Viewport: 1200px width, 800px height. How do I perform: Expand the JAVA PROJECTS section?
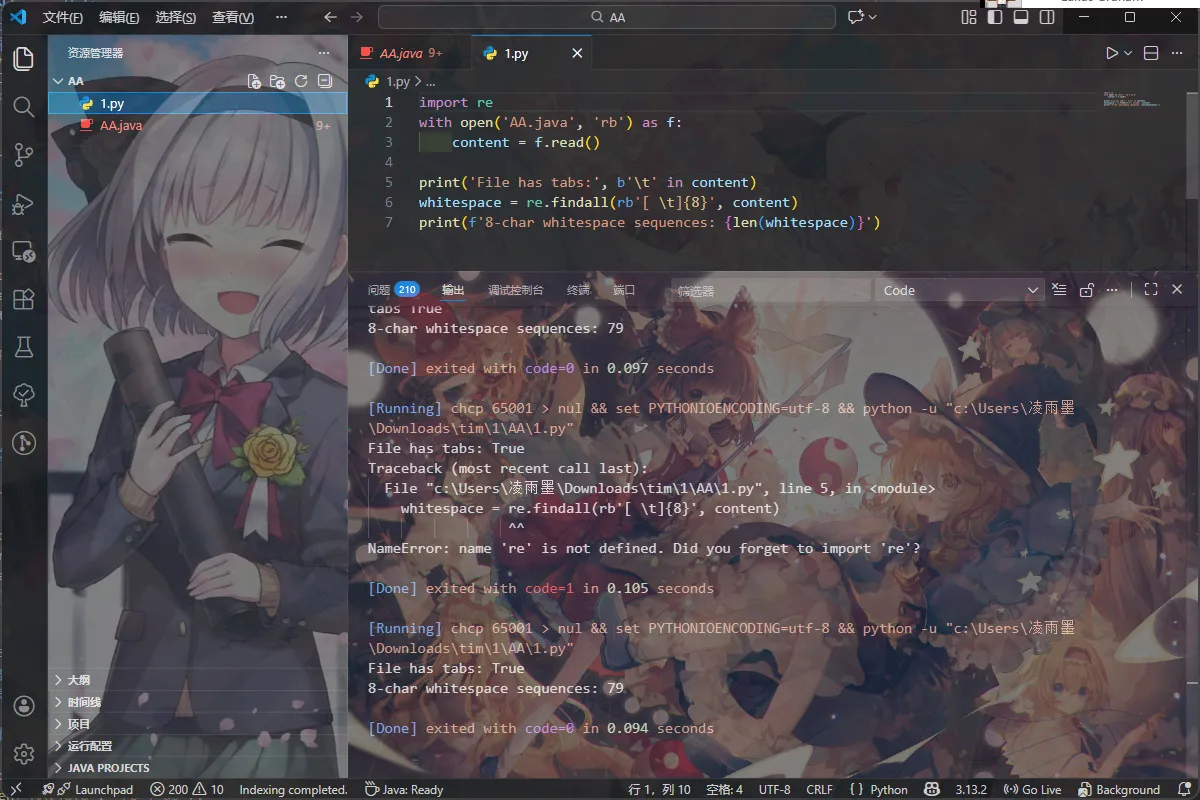coord(108,768)
